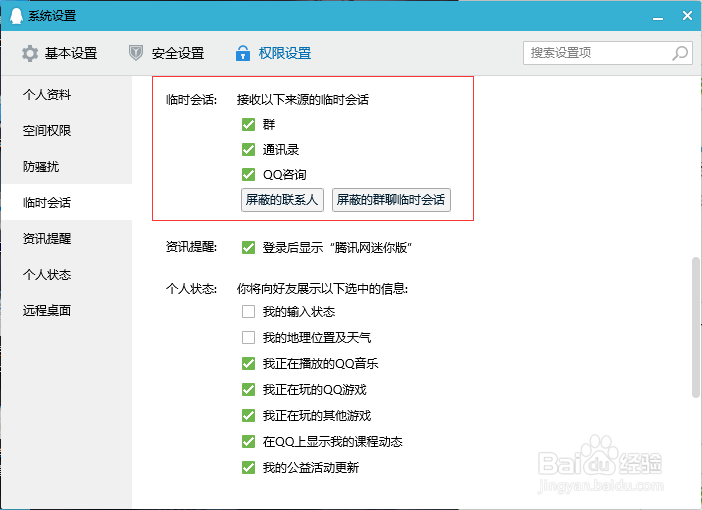The width and height of the screenshot is (702, 510).
Task: Go to 空间权限 in the sidebar
Action: click(66, 130)
